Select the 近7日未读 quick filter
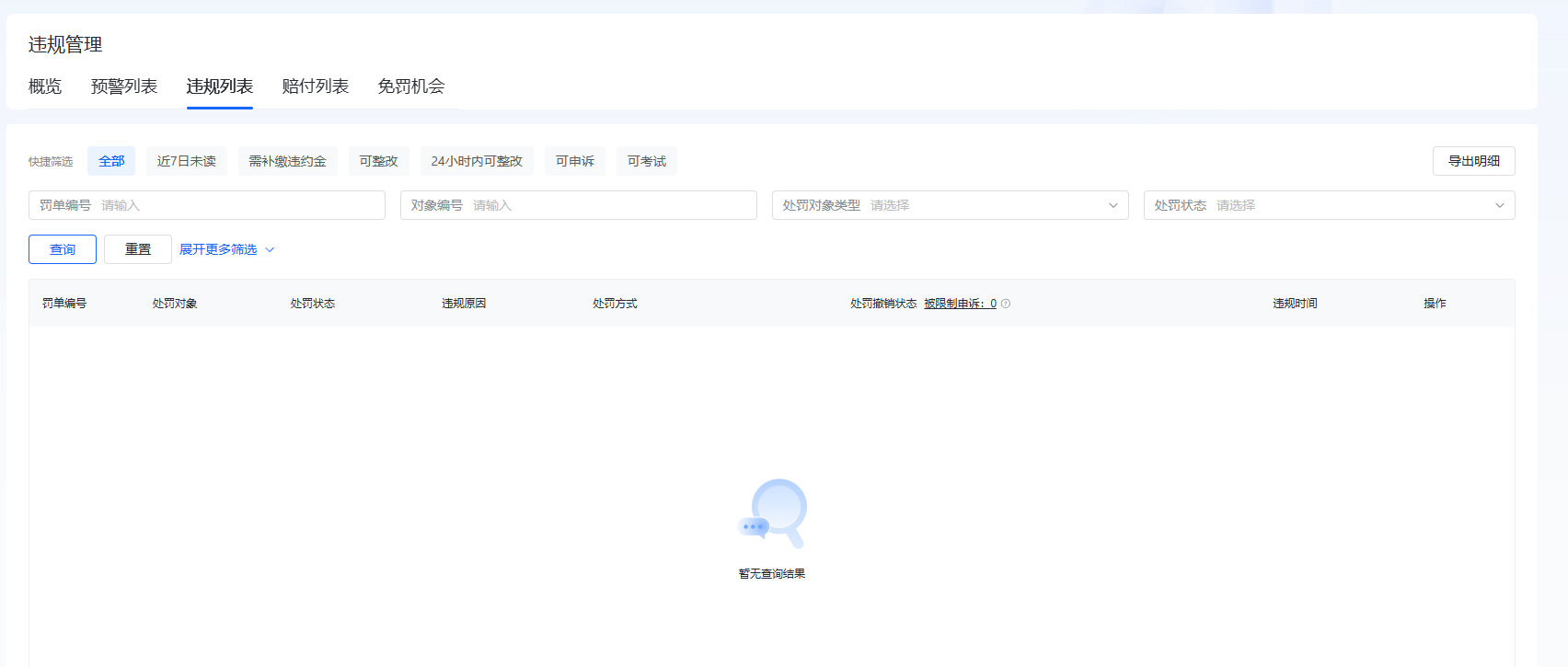 point(187,161)
